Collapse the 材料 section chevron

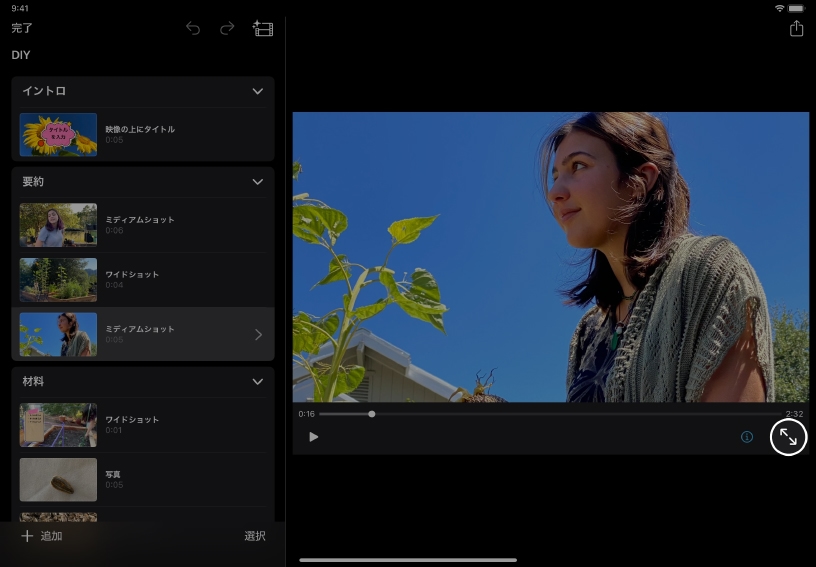tap(257, 381)
